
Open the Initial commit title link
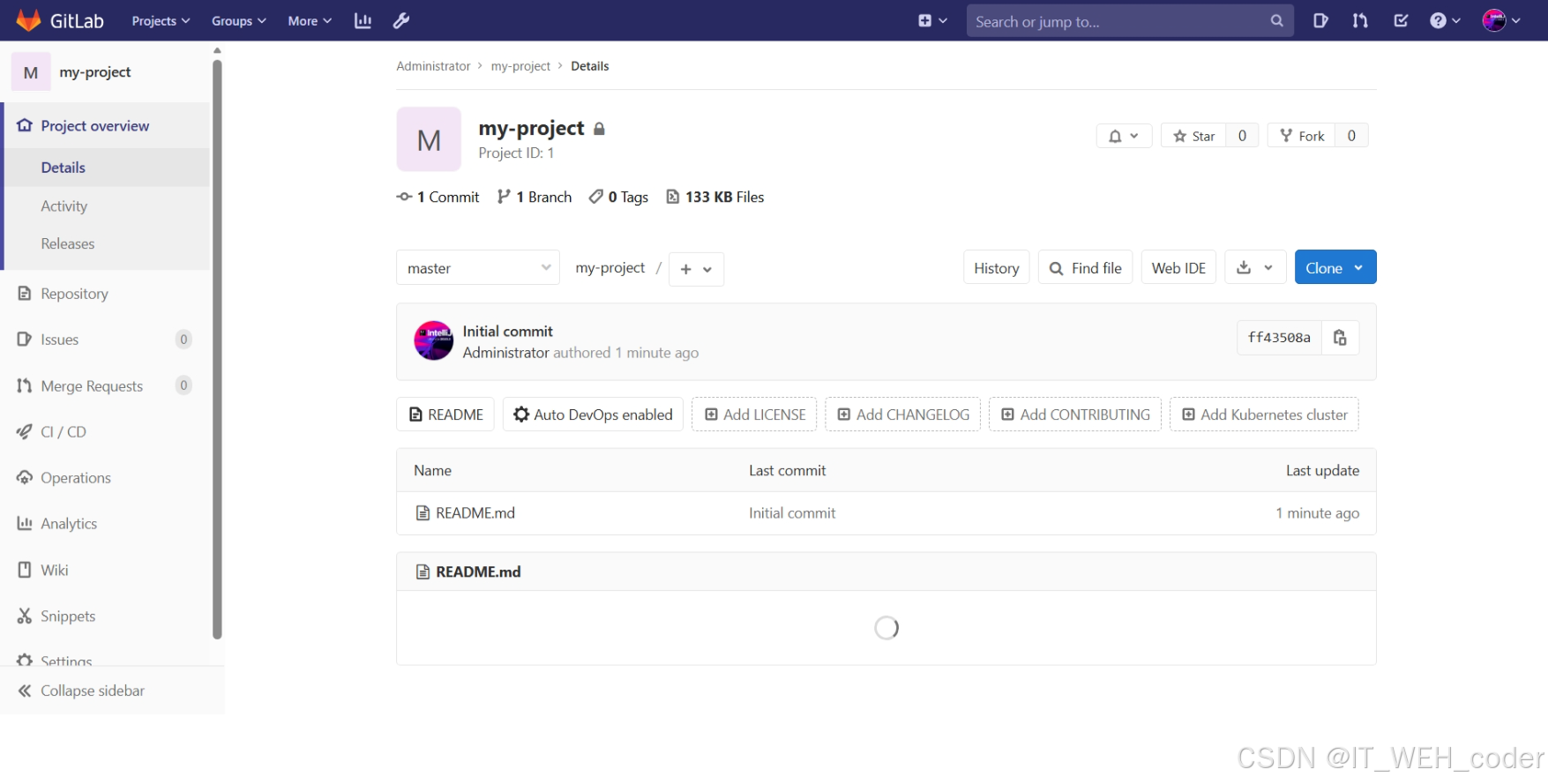click(507, 332)
